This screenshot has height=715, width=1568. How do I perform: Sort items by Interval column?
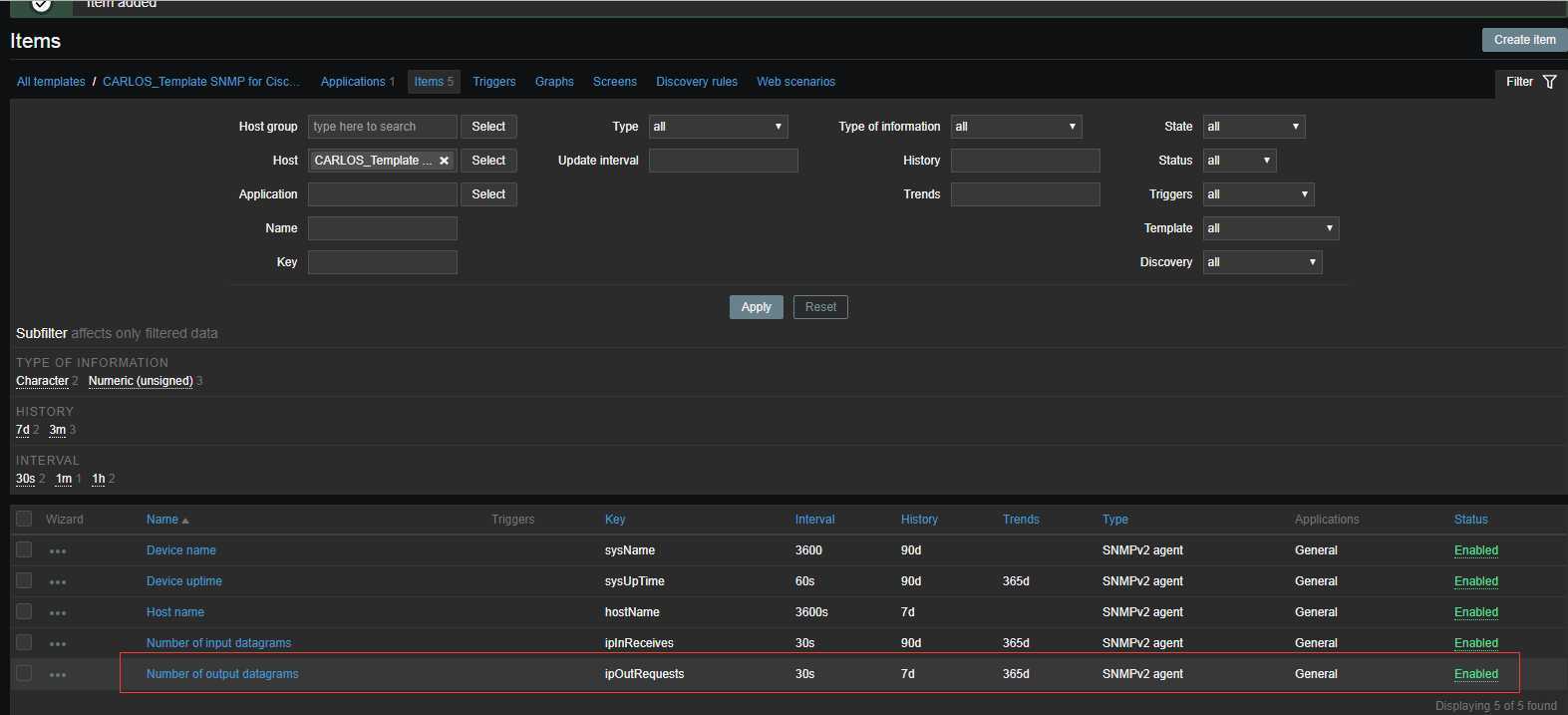814,520
